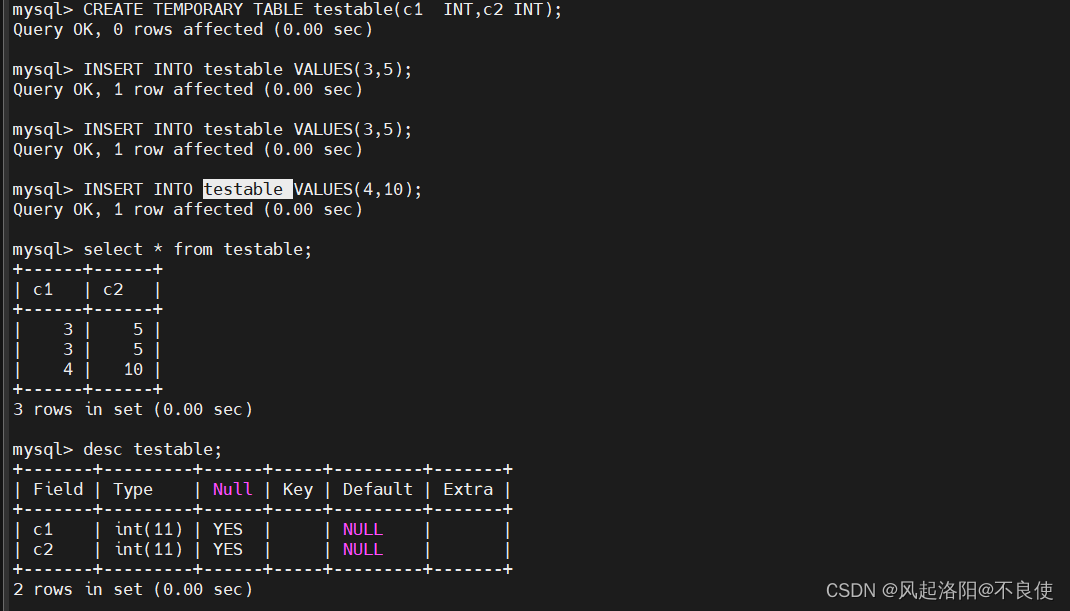Click the Key column header
Screen dimensions: 1070x611
click(297, 489)
